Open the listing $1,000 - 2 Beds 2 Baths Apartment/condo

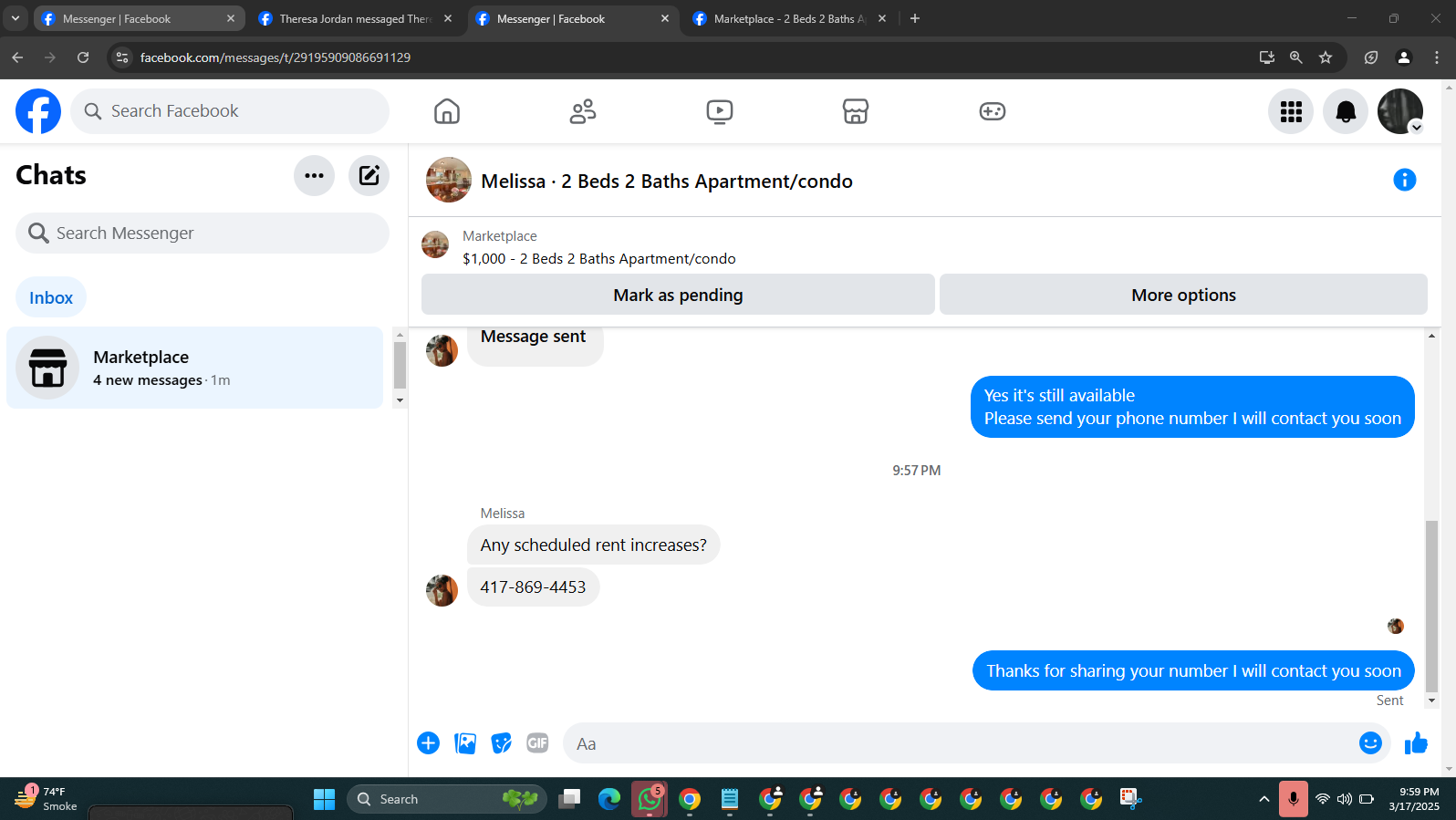click(598, 259)
